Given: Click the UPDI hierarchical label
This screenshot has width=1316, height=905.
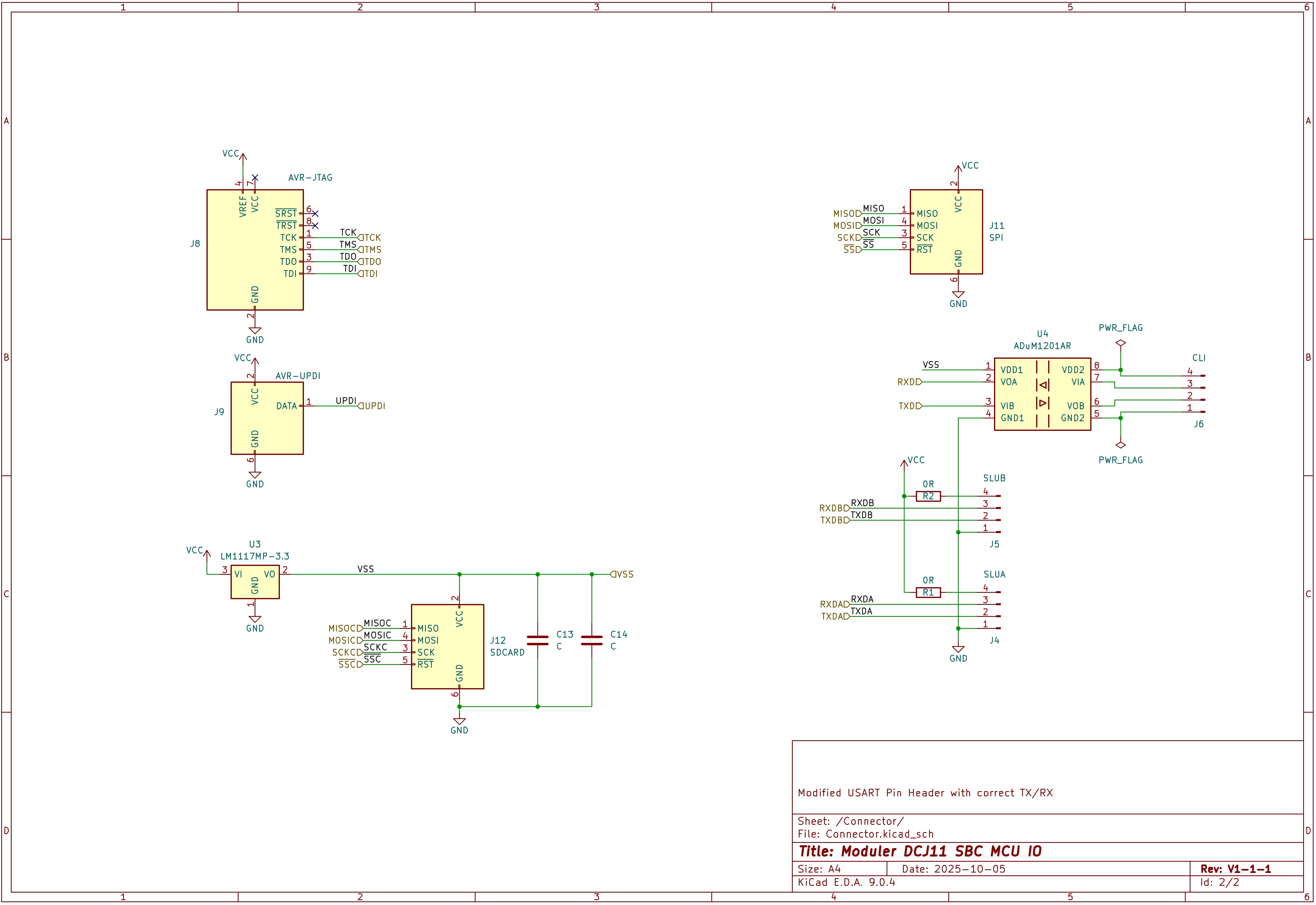Looking at the screenshot, I should pyautogui.click(x=372, y=406).
